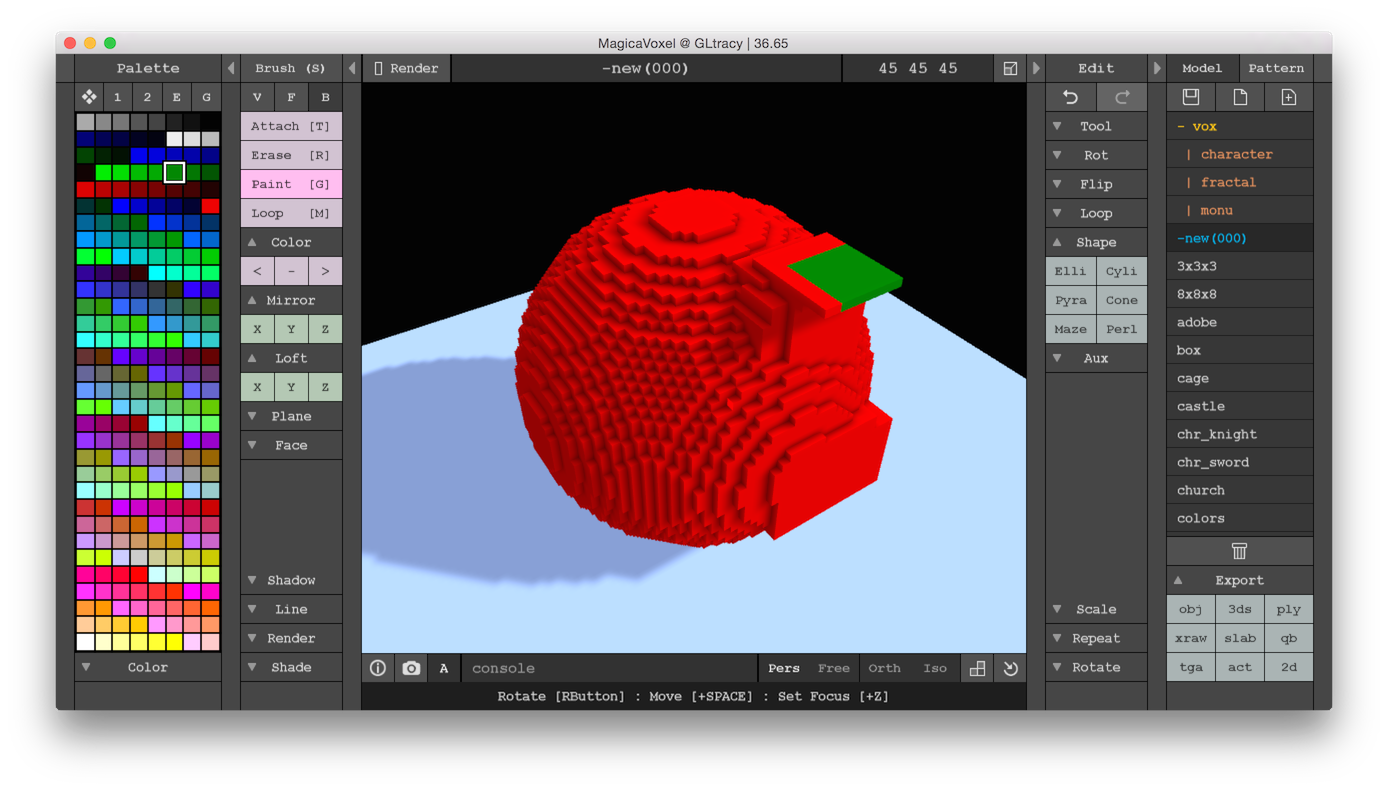Toggle Mirror Z axis
1388x790 pixels.
click(325, 329)
